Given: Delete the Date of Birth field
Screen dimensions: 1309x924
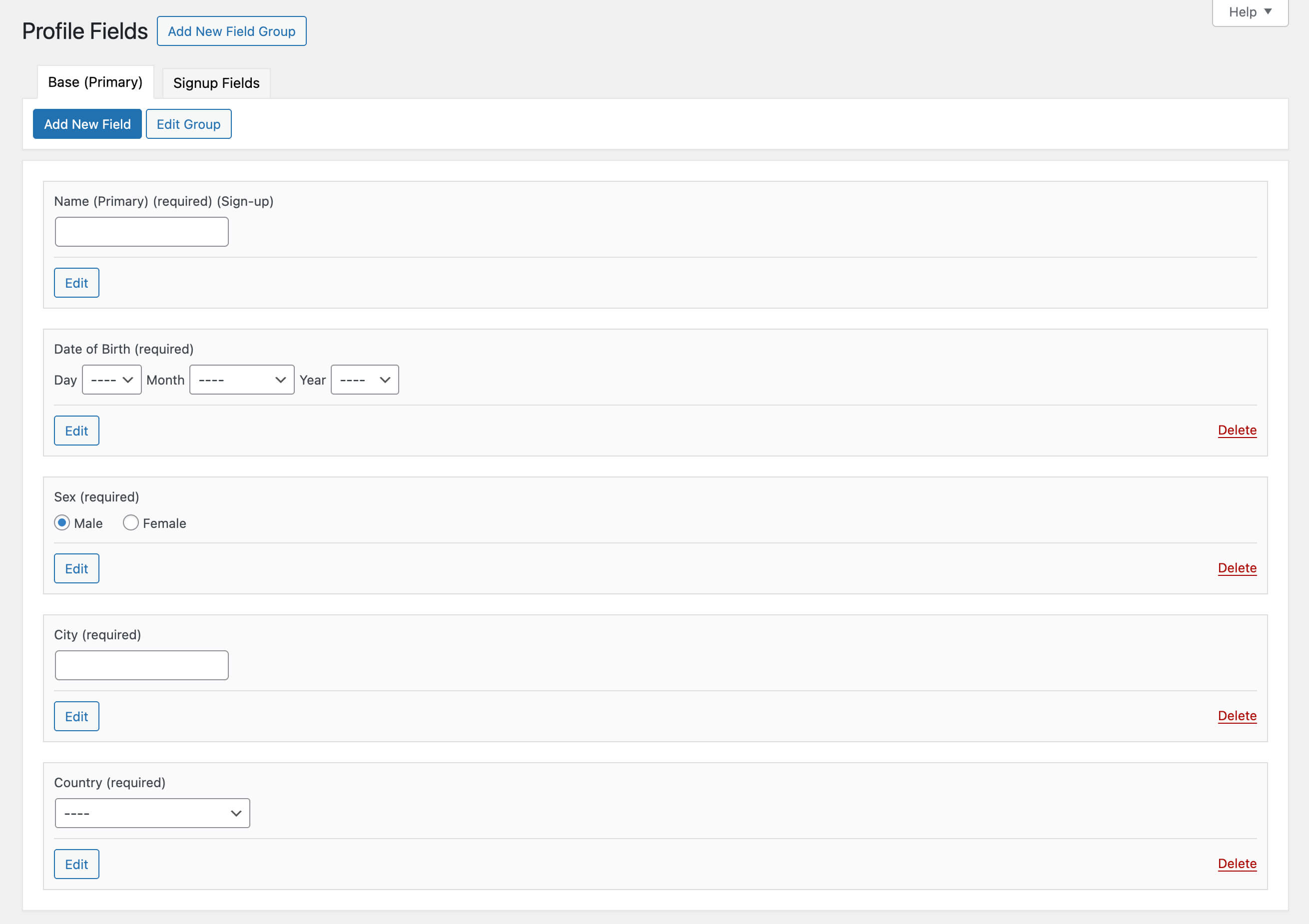Looking at the screenshot, I should pyautogui.click(x=1237, y=431).
